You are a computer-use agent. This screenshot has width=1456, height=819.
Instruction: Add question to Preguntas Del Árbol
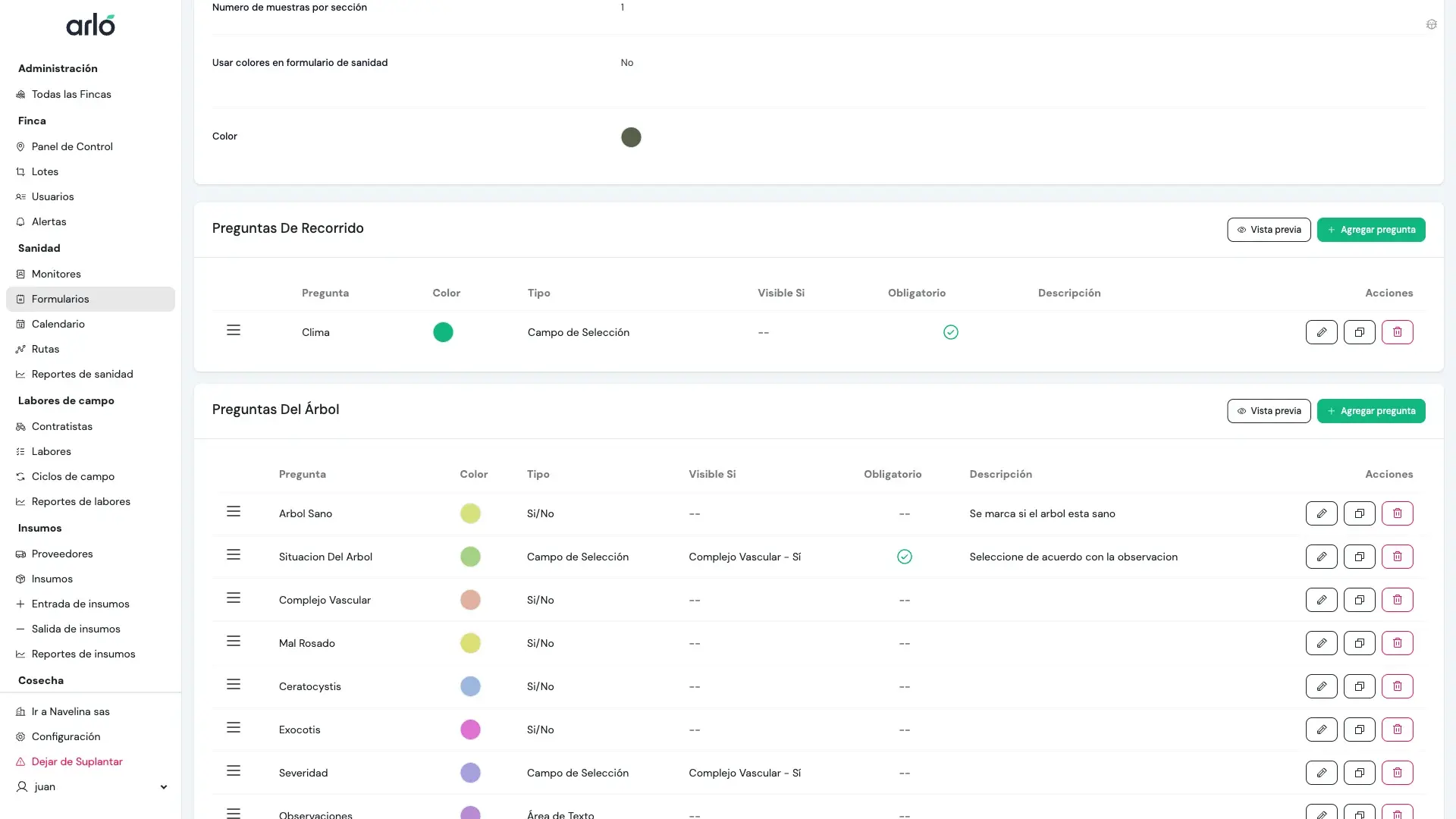[x=1370, y=411]
